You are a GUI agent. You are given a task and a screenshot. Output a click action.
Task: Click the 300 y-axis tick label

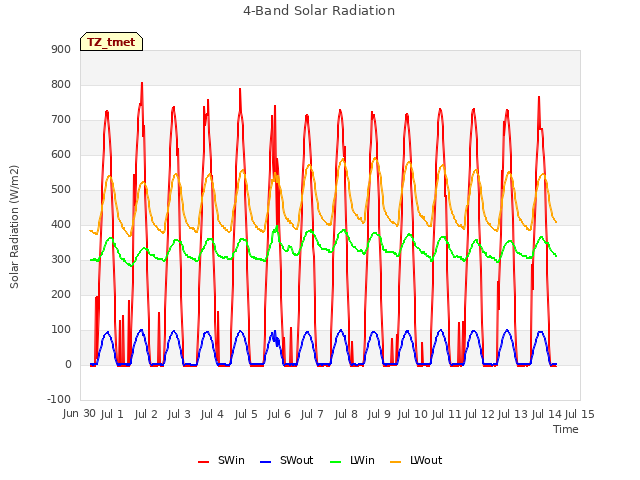coord(61,260)
